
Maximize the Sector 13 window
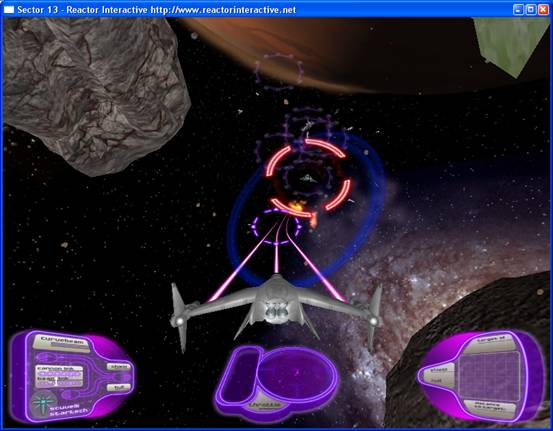530,10
